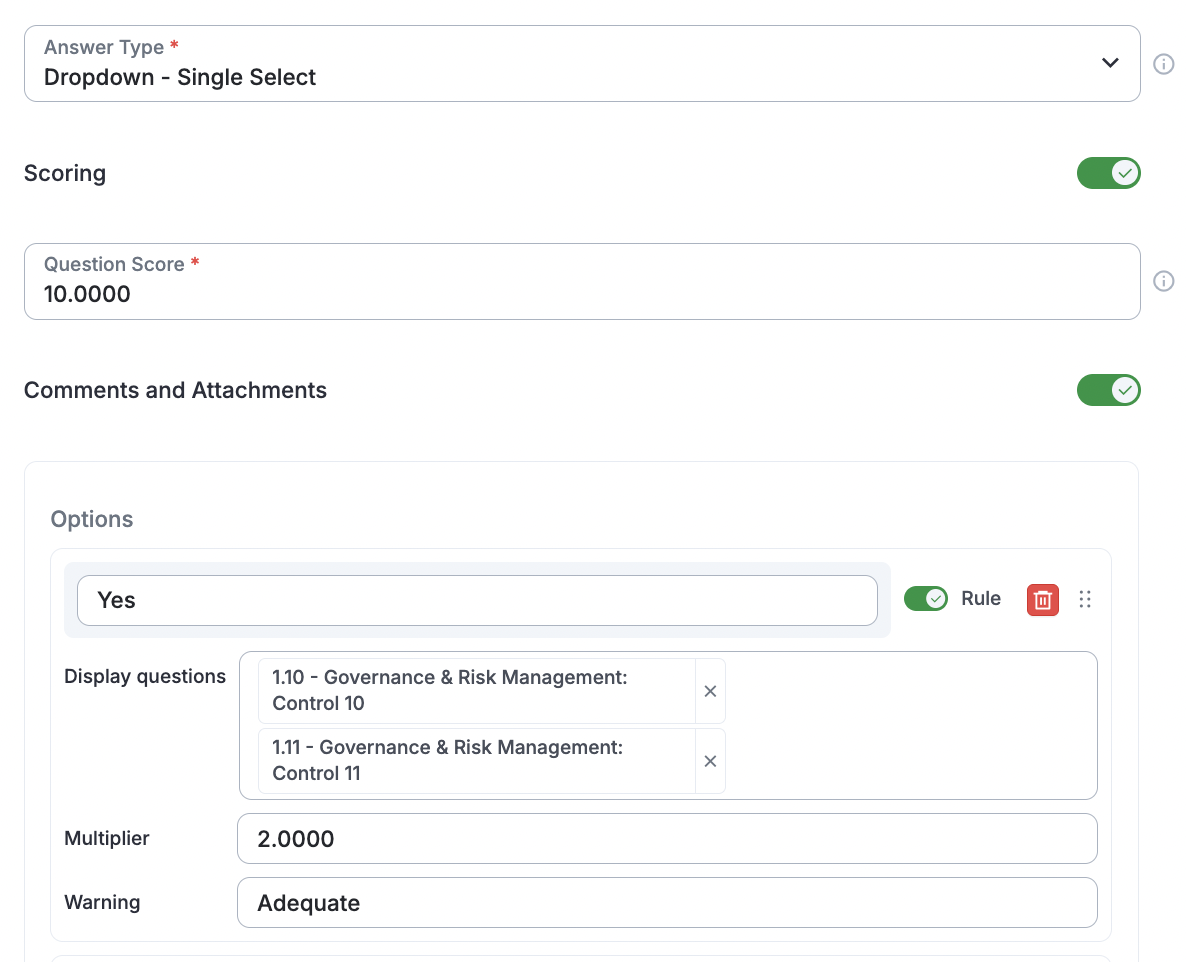
Task: Turn off the Rule toggle
Action: [x=925, y=599]
